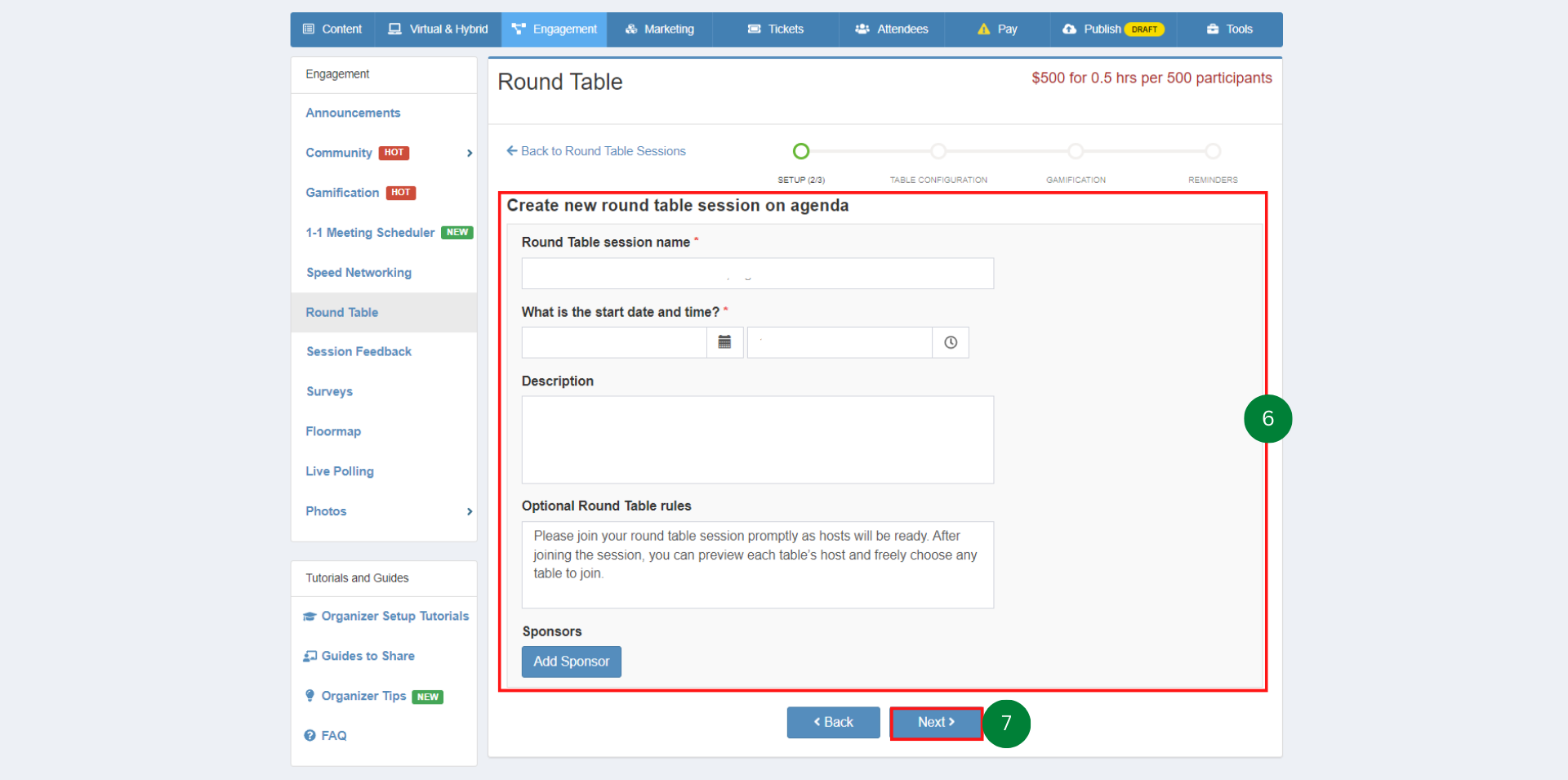The height and width of the screenshot is (780, 1568).
Task: Expand the Photos sidebar section
Action: 470,511
